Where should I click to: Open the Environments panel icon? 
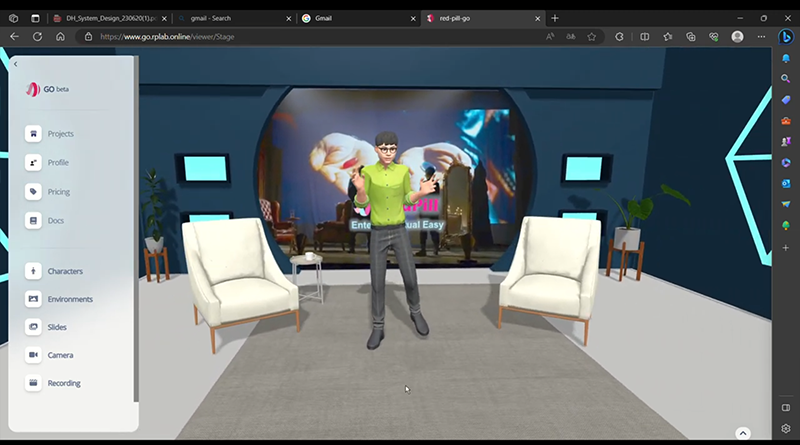[x=34, y=299]
